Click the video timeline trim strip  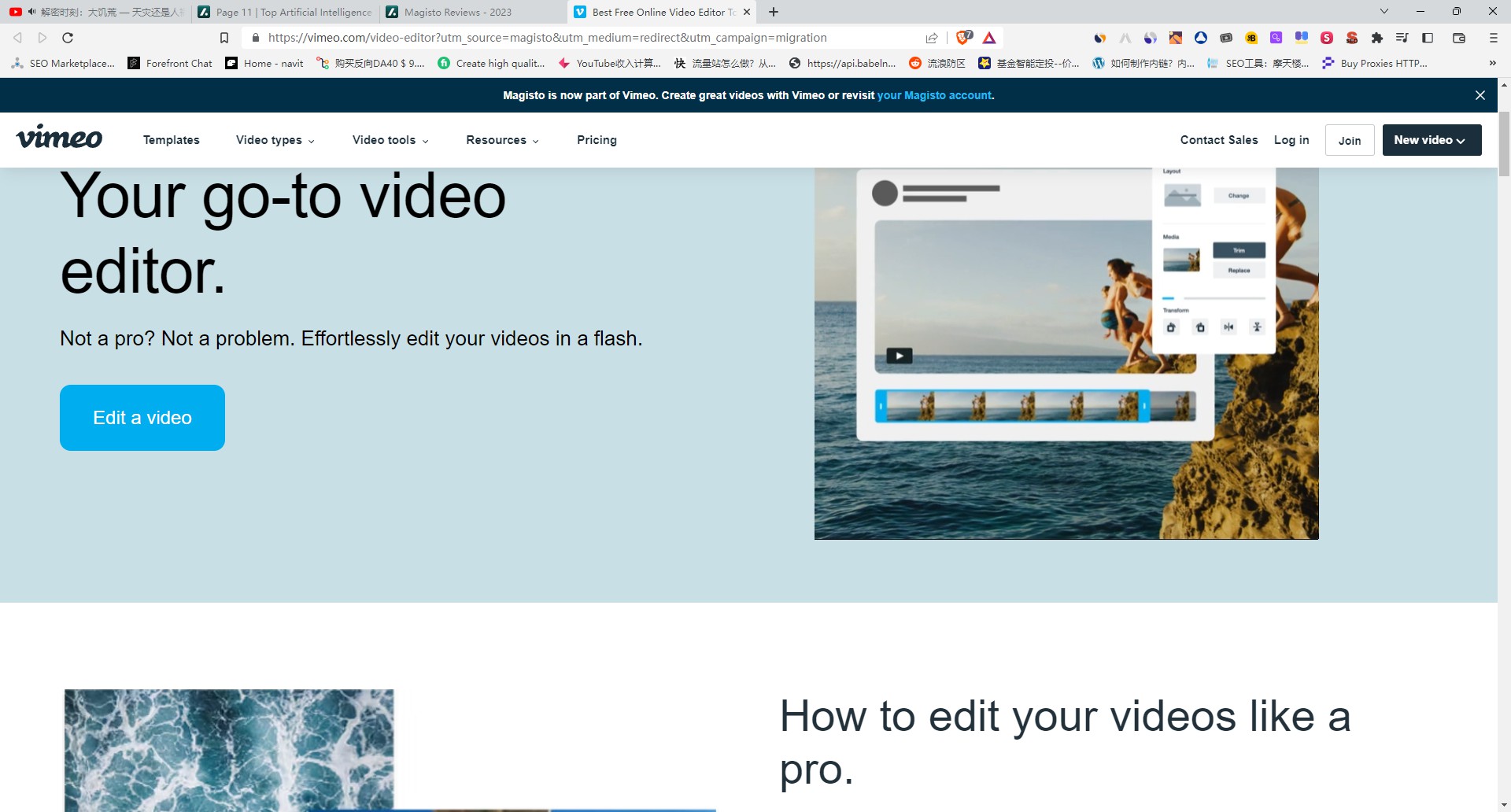pos(1013,406)
